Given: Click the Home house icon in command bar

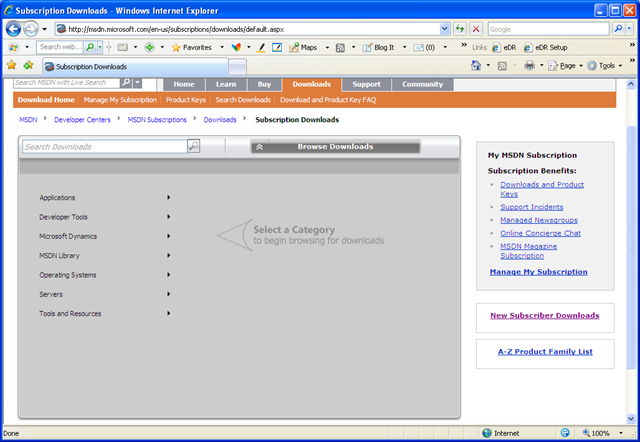Looking at the screenshot, I should pyautogui.click(x=476, y=65).
